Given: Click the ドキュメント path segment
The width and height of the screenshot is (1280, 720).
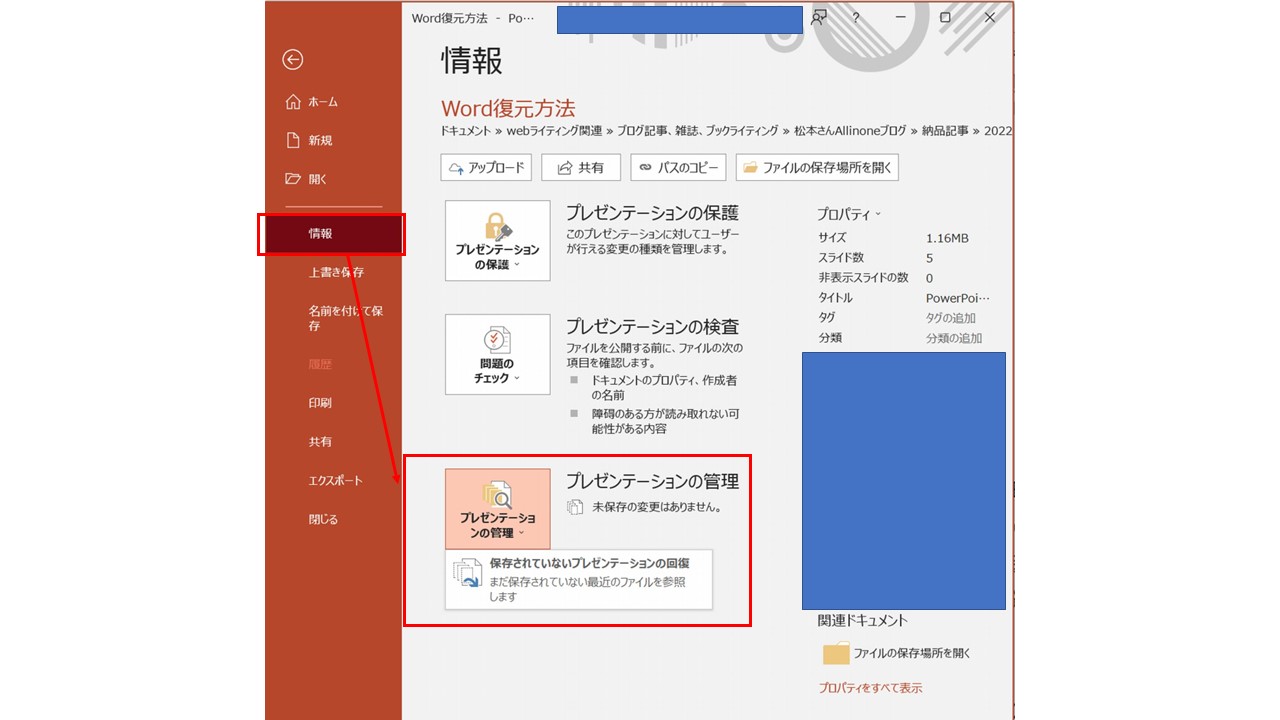Looking at the screenshot, I should coord(465,130).
